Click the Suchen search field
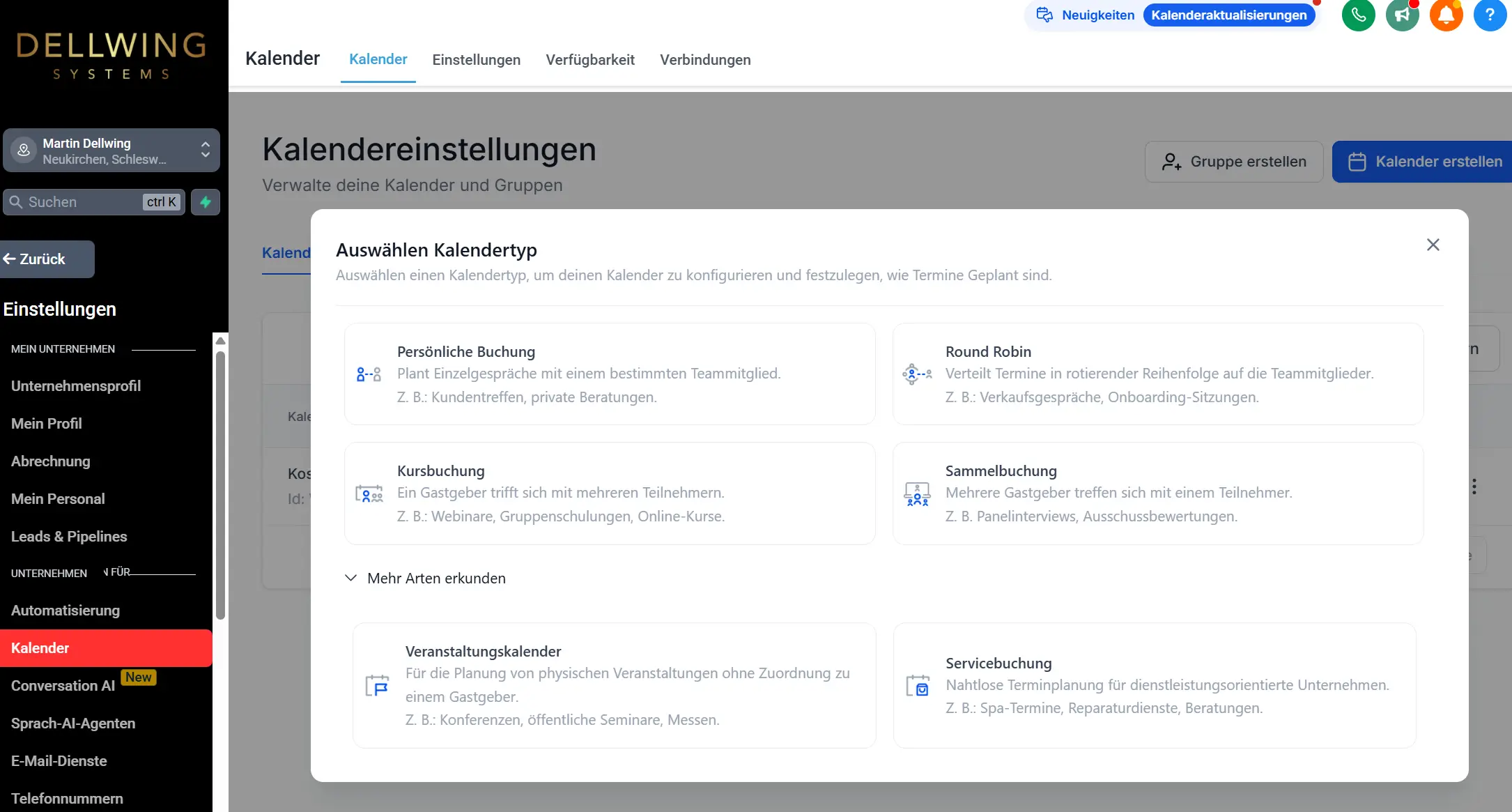1512x812 pixels. coord(94,202)
